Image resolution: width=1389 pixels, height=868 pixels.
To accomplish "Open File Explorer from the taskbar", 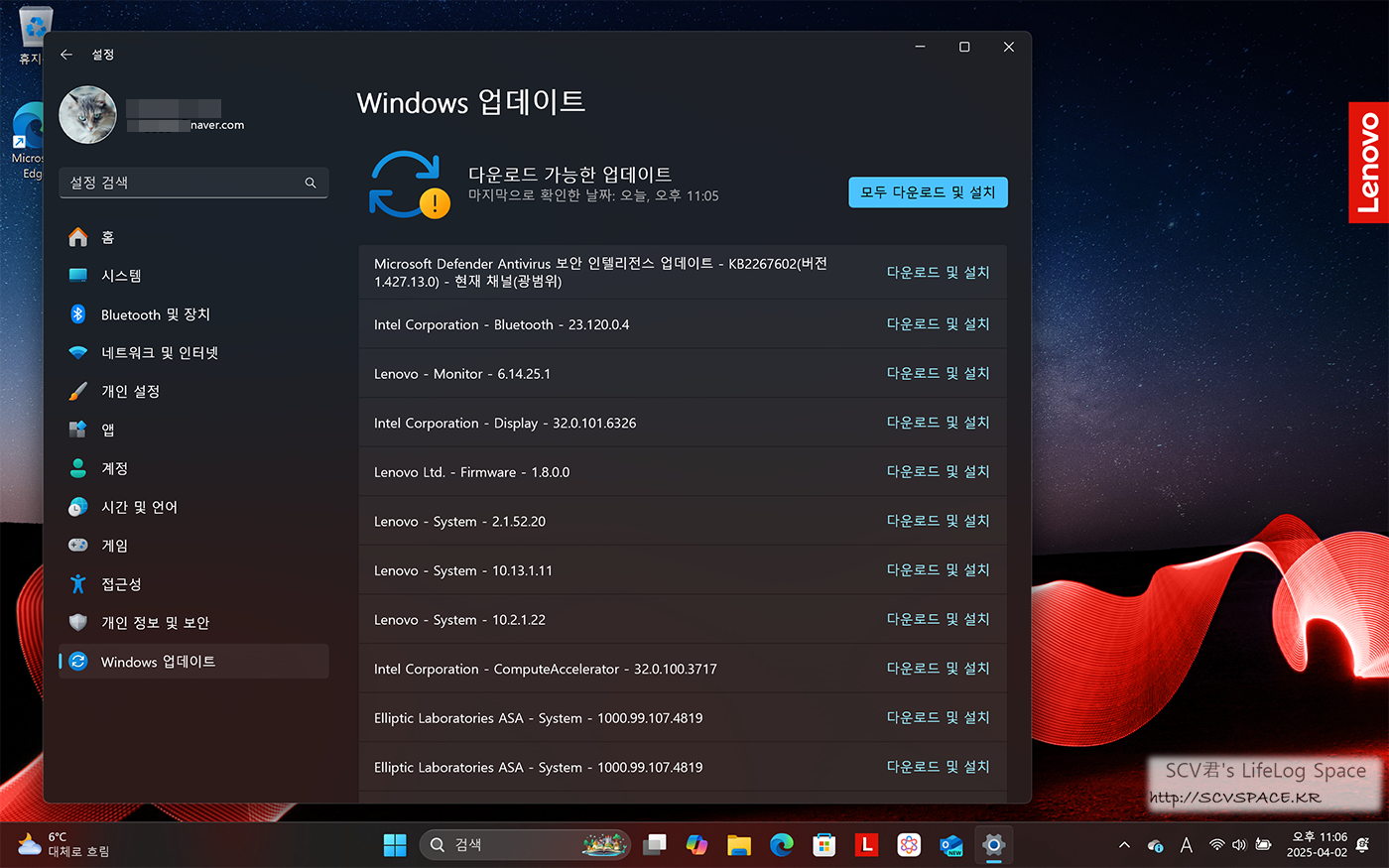I will [739, 845].
